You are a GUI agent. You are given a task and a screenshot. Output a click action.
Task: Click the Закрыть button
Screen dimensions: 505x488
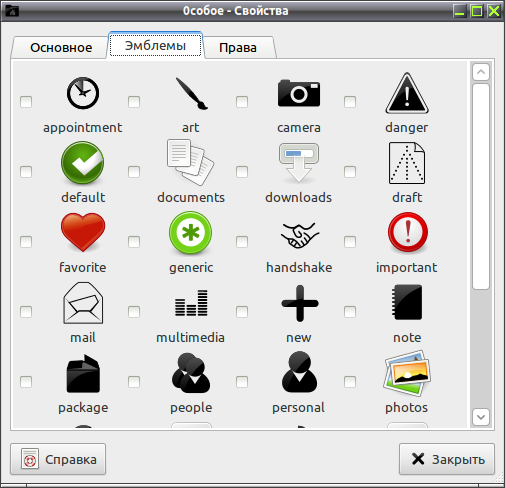447,459
